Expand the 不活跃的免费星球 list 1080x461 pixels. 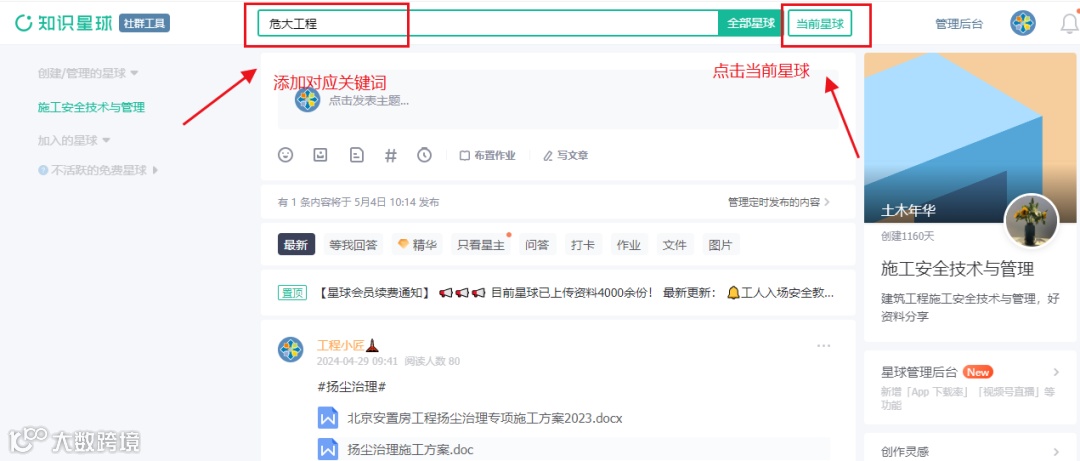coord(104,170)
